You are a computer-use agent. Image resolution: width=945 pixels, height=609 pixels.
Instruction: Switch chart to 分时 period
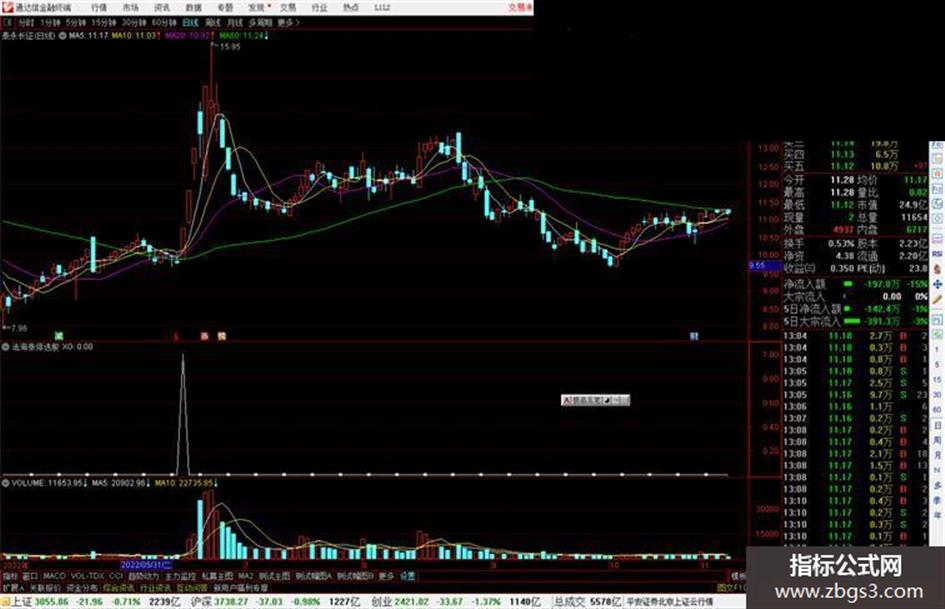click(26, 23)
